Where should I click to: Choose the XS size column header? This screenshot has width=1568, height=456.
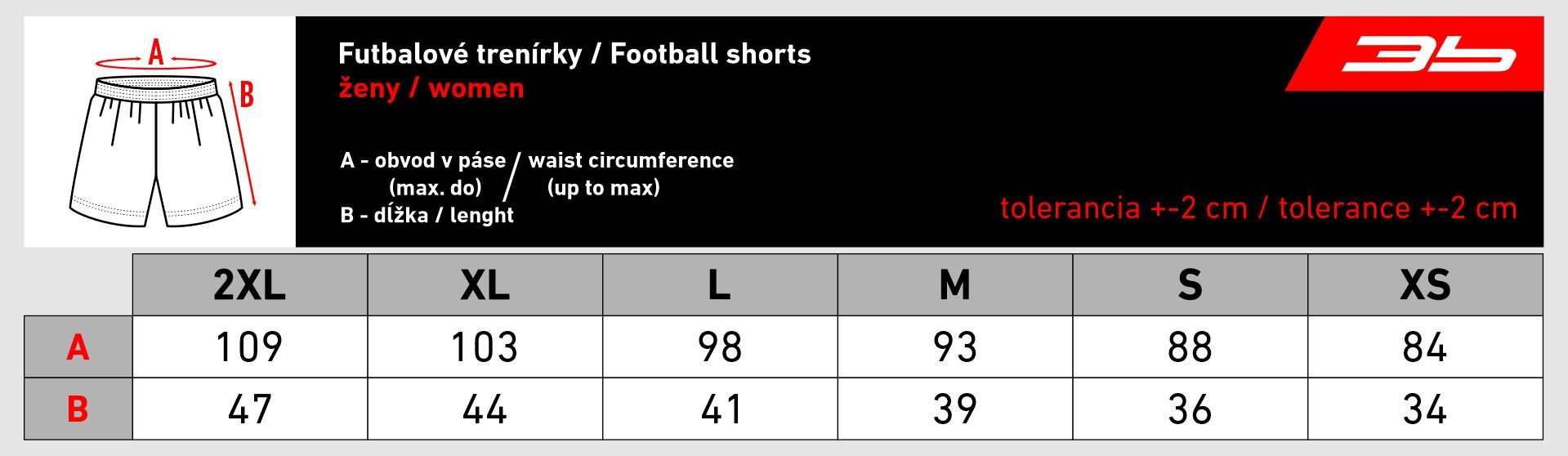point(1425,285)
